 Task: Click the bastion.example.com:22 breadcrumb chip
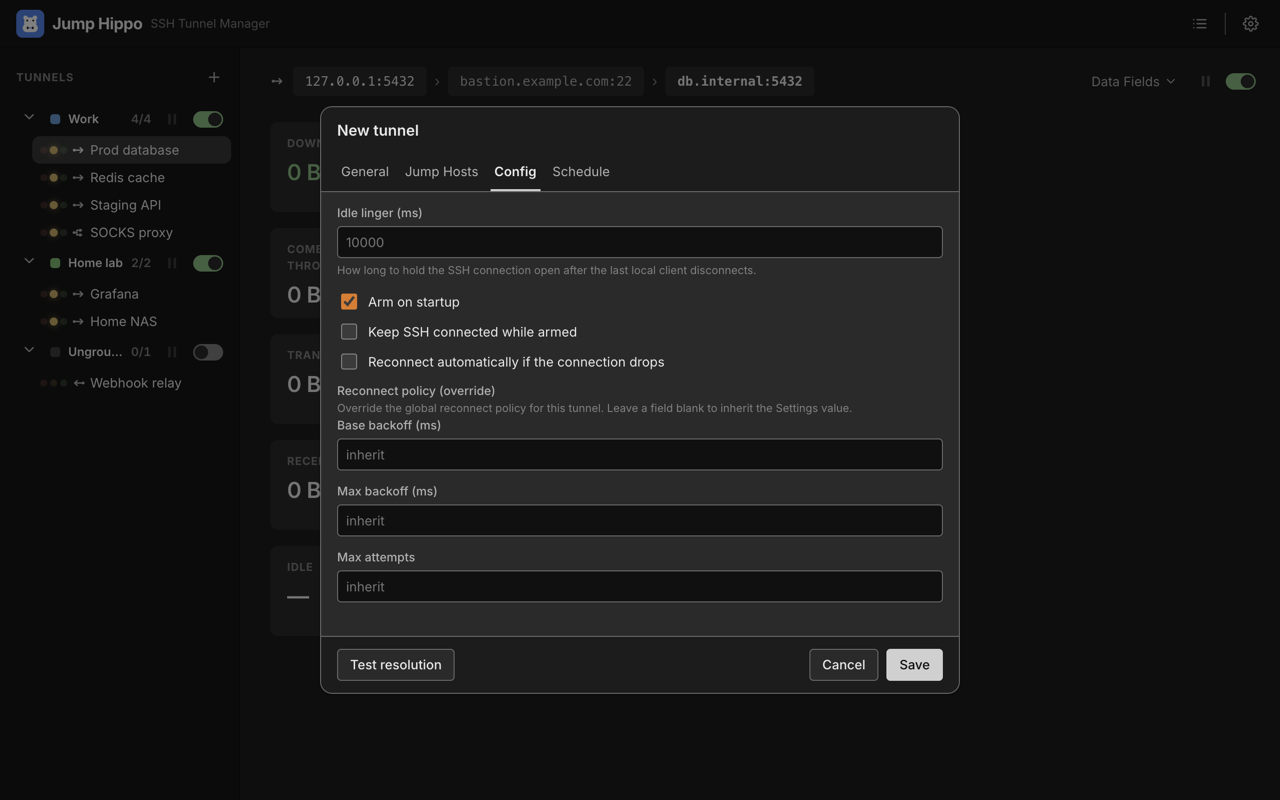[546, 81]
